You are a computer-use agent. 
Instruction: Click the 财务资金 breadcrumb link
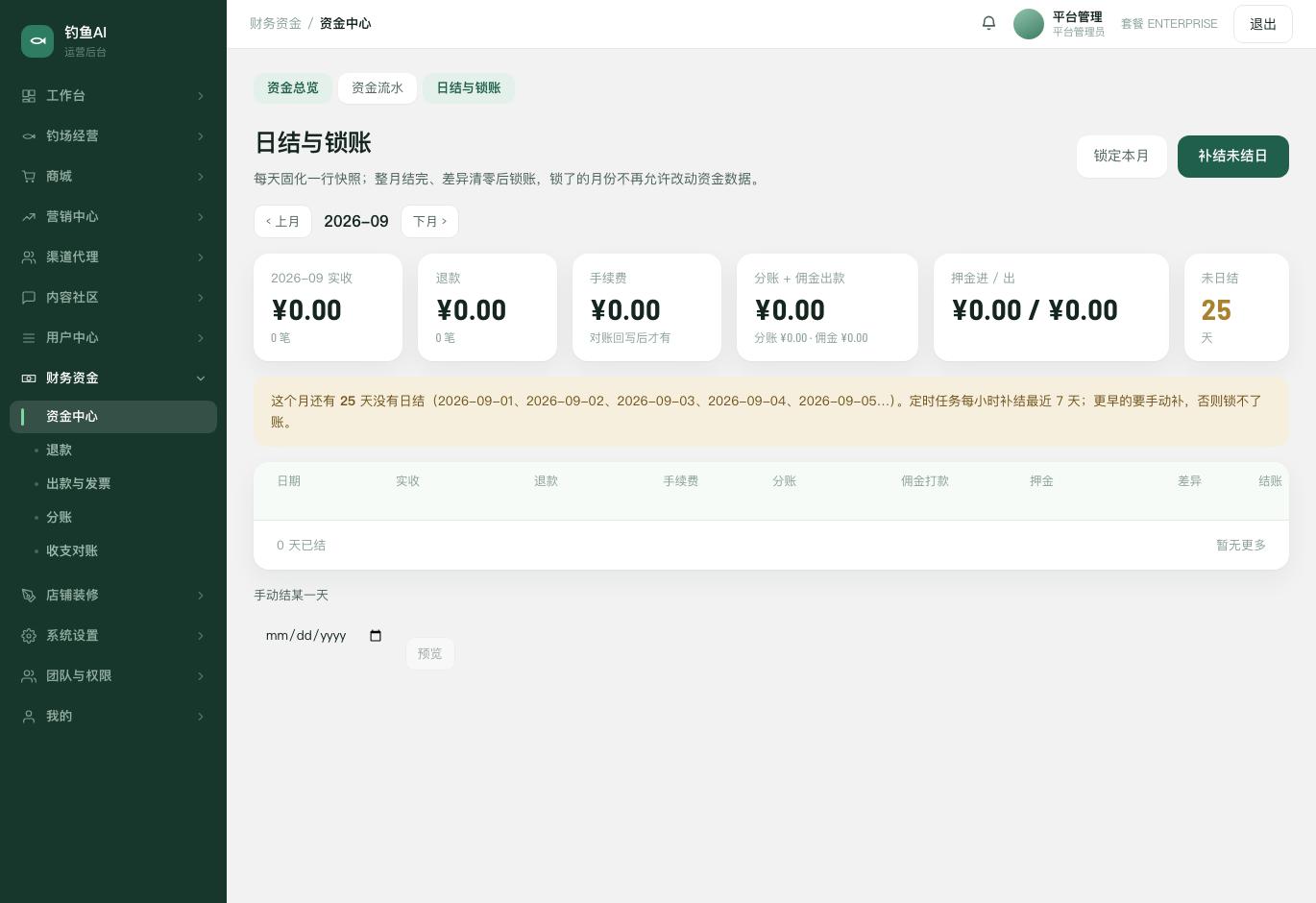(x=276, y=23)
